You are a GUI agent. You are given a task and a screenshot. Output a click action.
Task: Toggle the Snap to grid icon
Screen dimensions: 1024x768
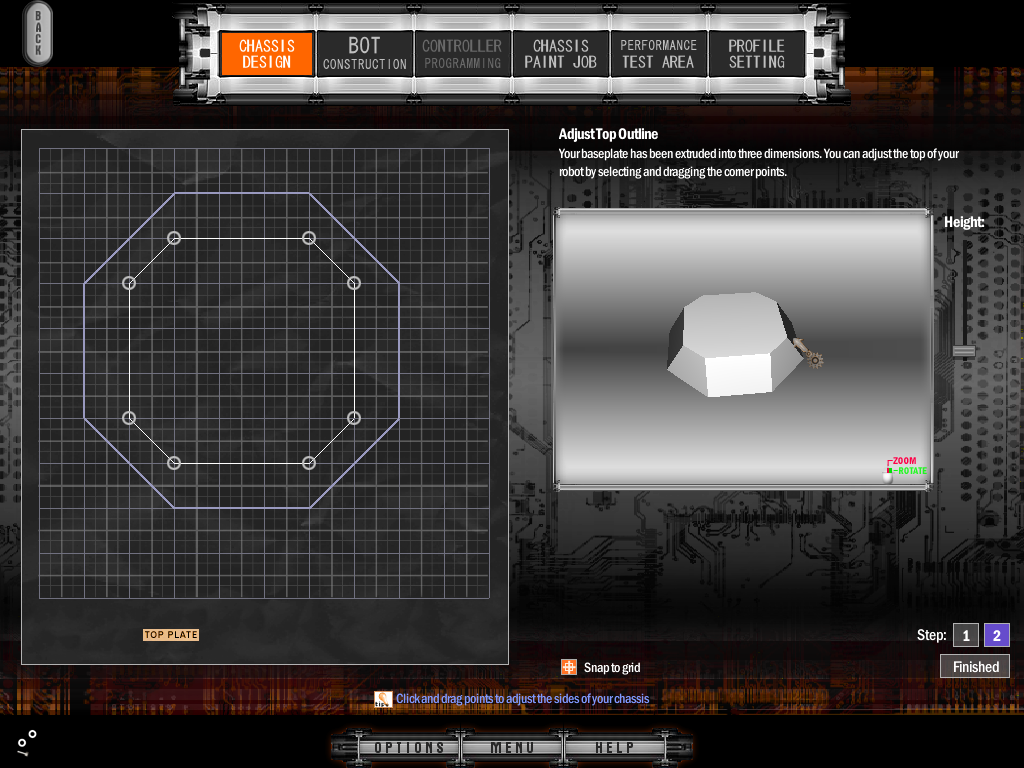(x=569, y=667)
